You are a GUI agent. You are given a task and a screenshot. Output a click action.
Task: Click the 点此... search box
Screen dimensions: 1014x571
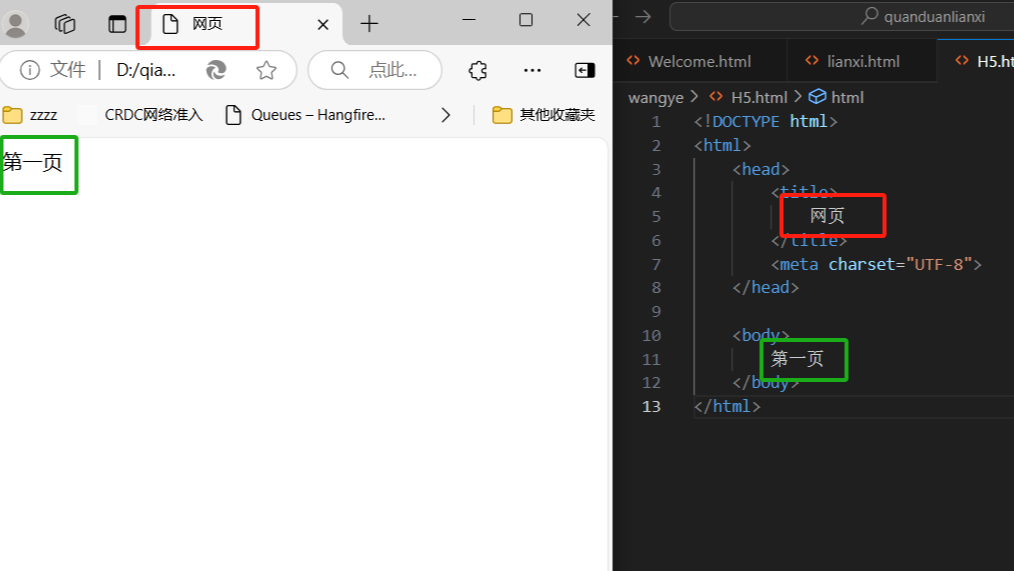point(375,70)
